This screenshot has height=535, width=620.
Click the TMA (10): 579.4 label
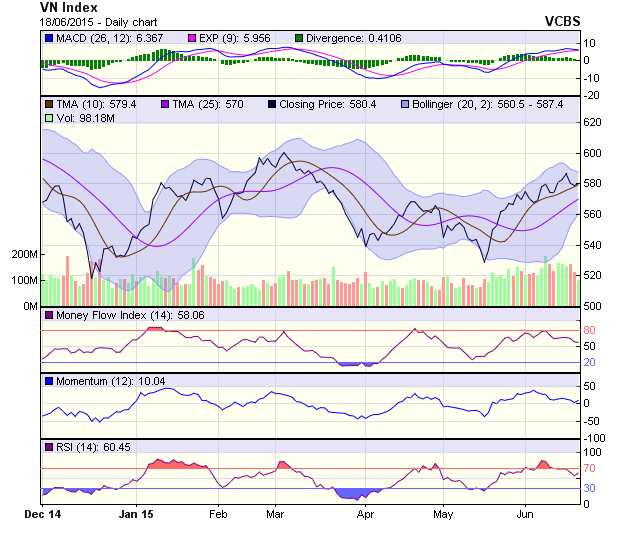[96, 104]
